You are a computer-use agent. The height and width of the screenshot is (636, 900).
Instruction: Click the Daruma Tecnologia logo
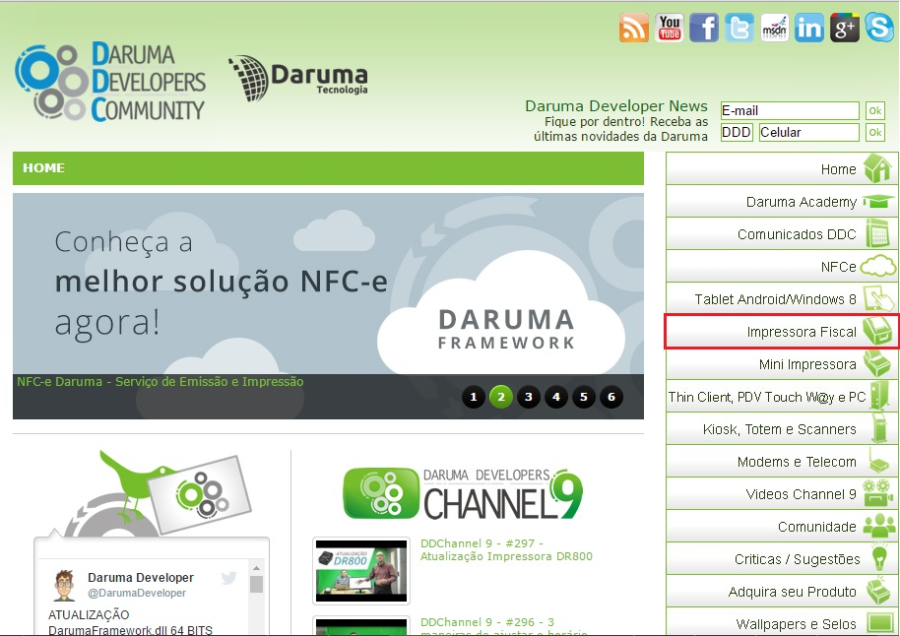[298, 78]
